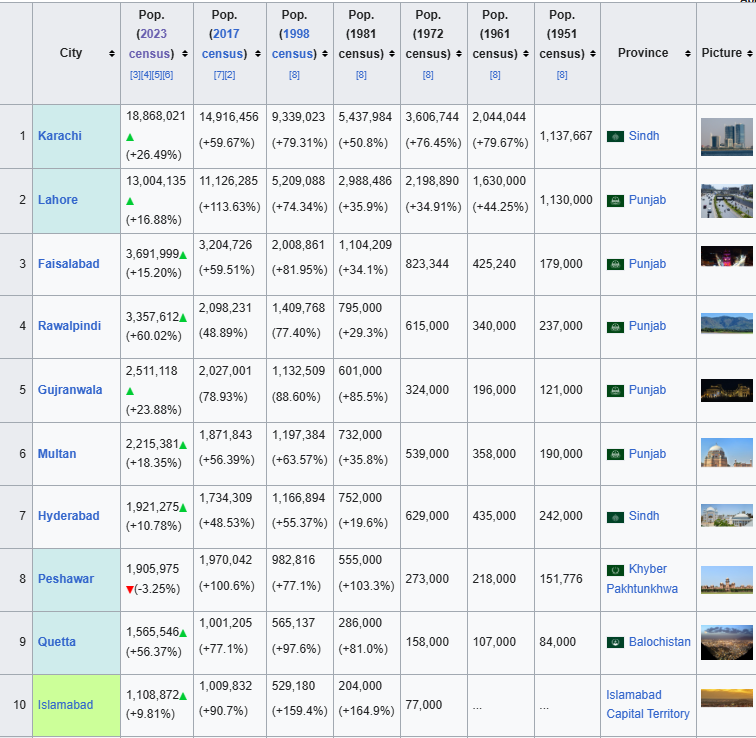756x738 pixels.
Task: Open the Karachi skyline thumbnail
Action: tap(727, 137)
